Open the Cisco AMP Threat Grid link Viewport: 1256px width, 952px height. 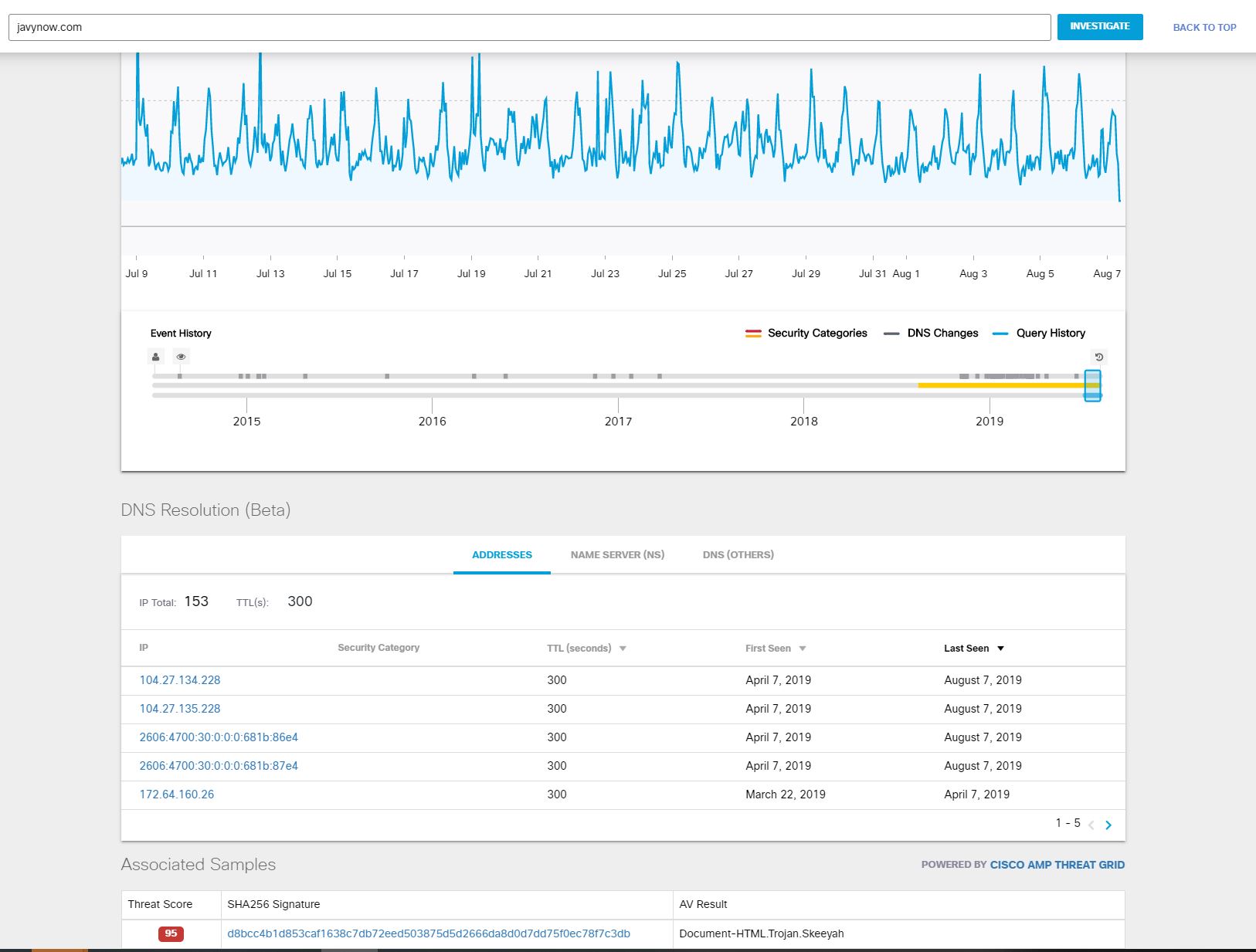1057,865
